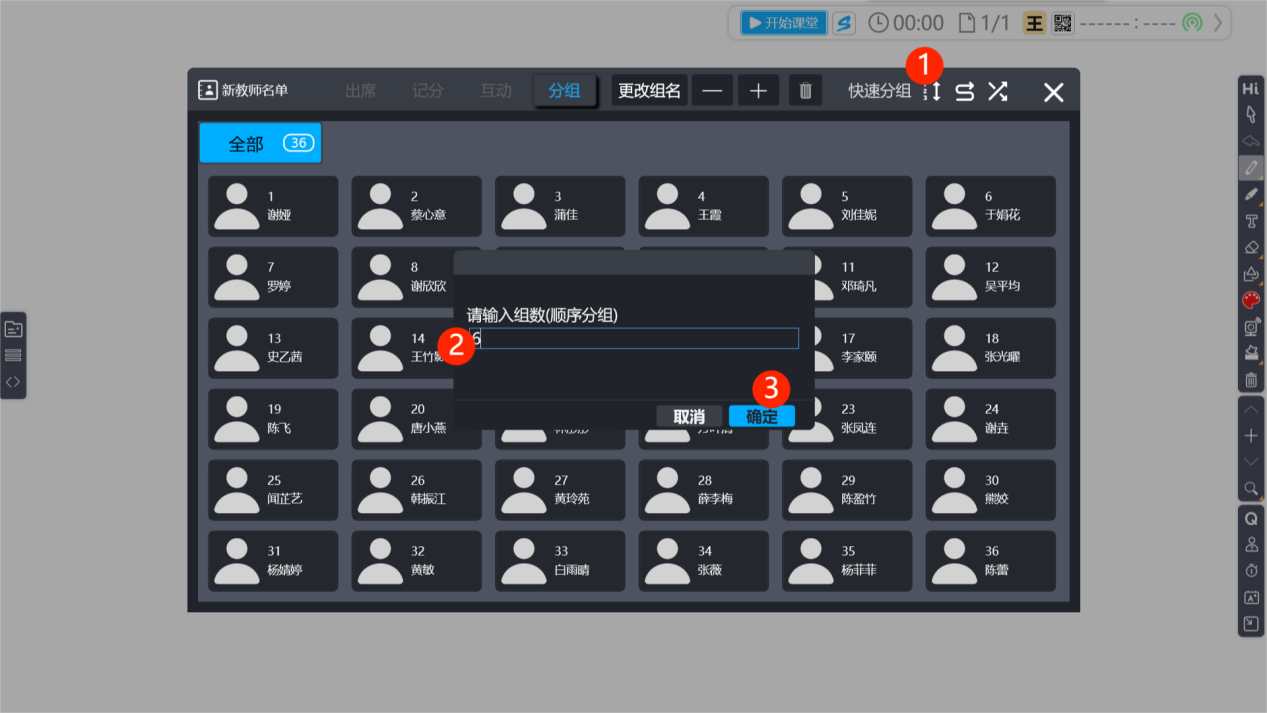The width and height of the screenshot is (1267, 713).
Task: Click the 开始课堂 start class button
Action: click(x=784, y=23)
